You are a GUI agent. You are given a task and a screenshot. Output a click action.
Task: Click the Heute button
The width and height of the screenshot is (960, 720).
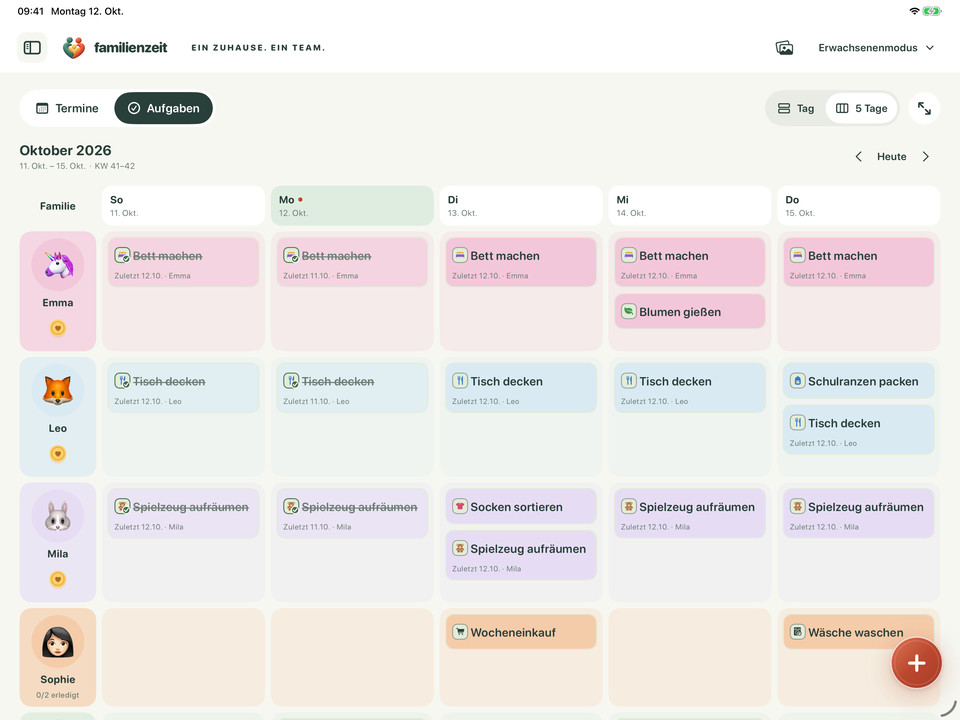pyautogui.click(x=891, y=157)
